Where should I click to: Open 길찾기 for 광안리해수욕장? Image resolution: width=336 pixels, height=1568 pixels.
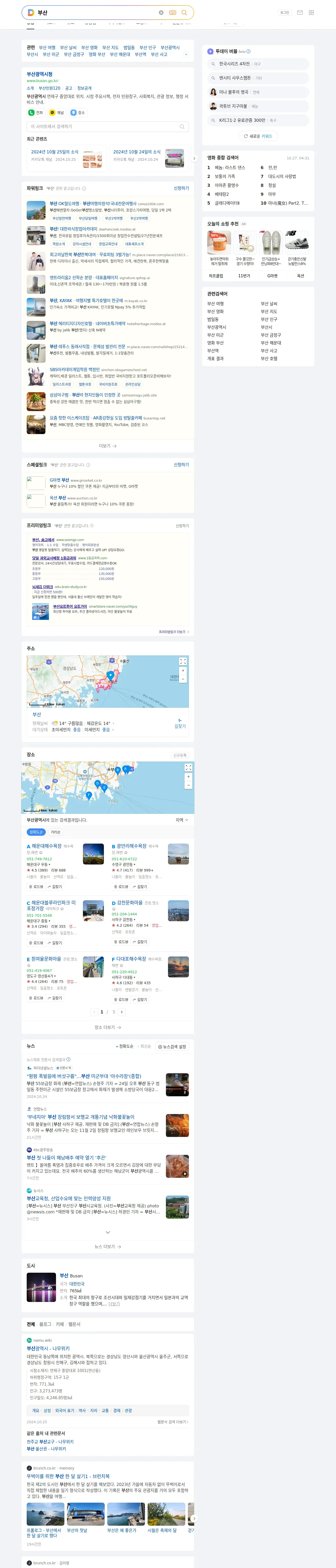[x=140, y=887]
